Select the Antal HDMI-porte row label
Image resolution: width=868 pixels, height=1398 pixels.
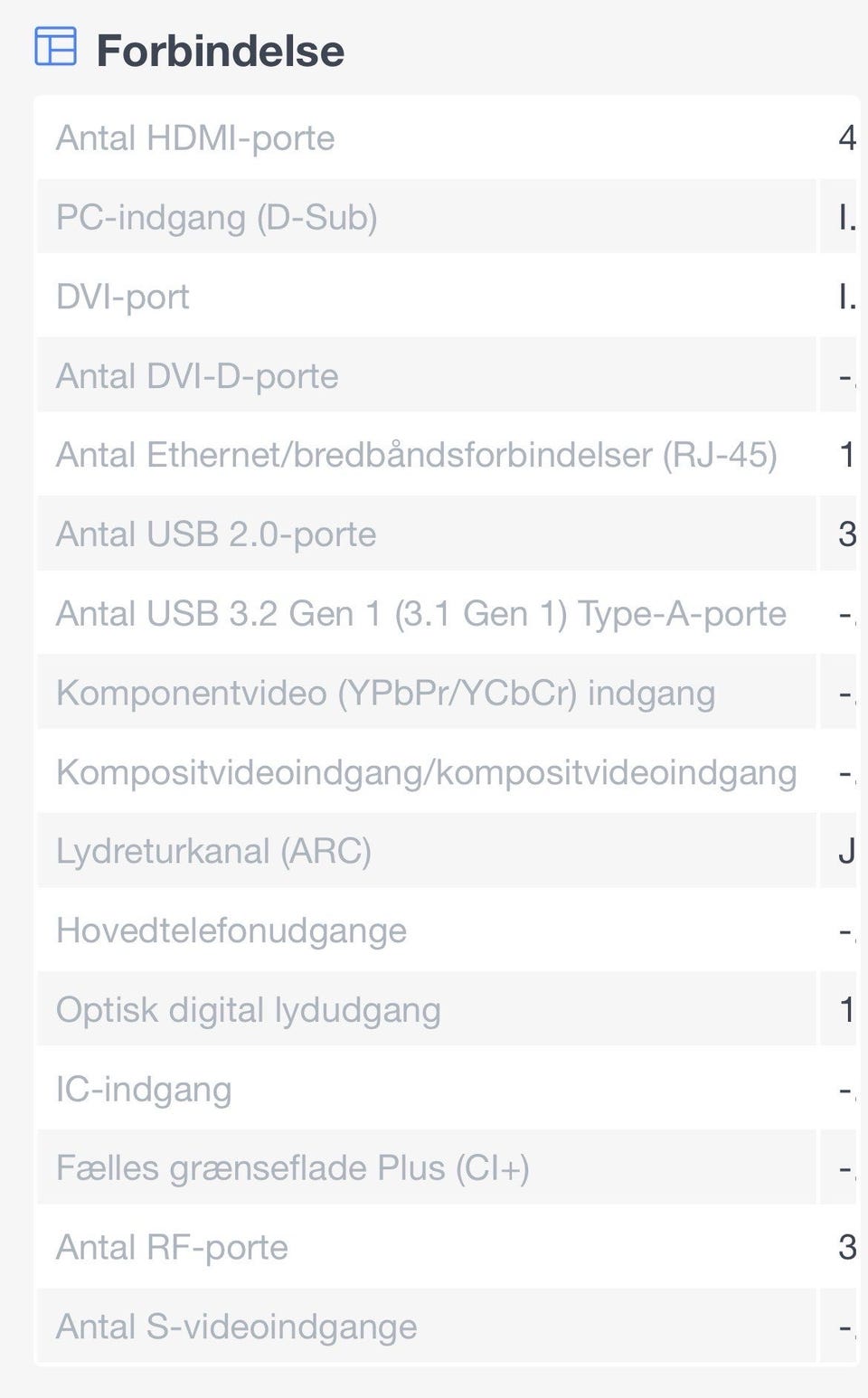(x=195, y=138)
